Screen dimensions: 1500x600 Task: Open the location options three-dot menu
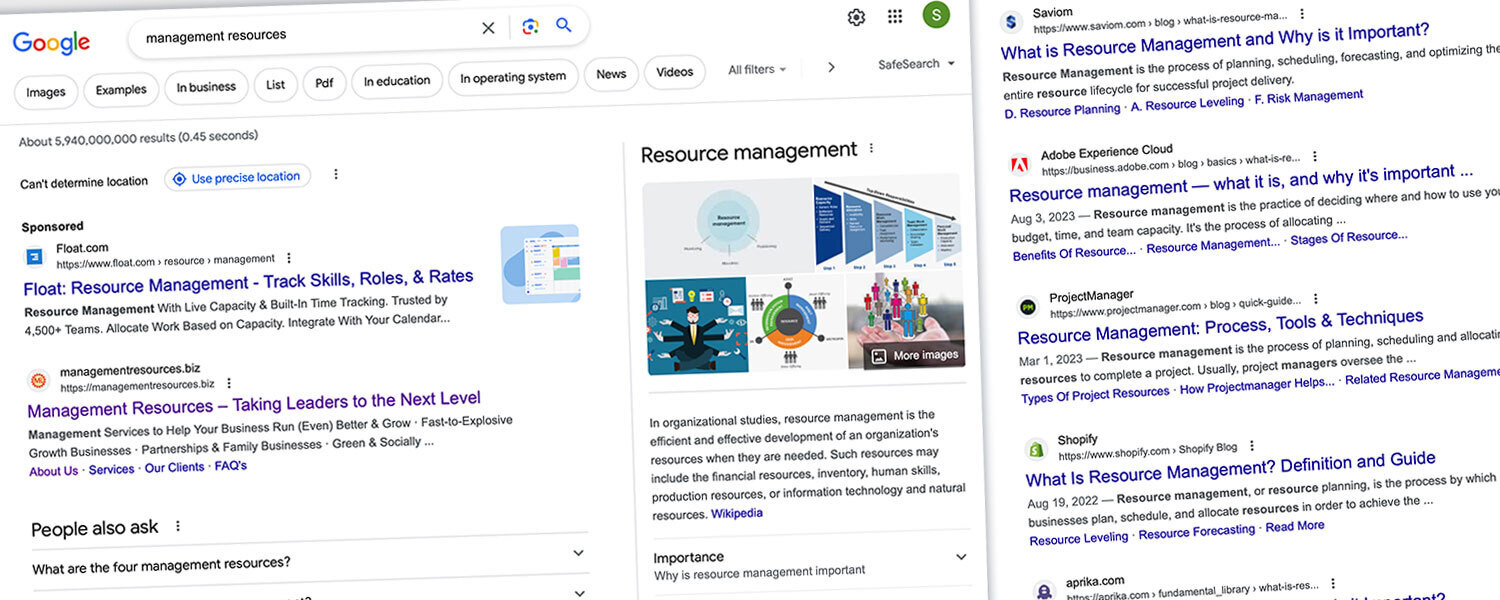(x=336, y=174)
